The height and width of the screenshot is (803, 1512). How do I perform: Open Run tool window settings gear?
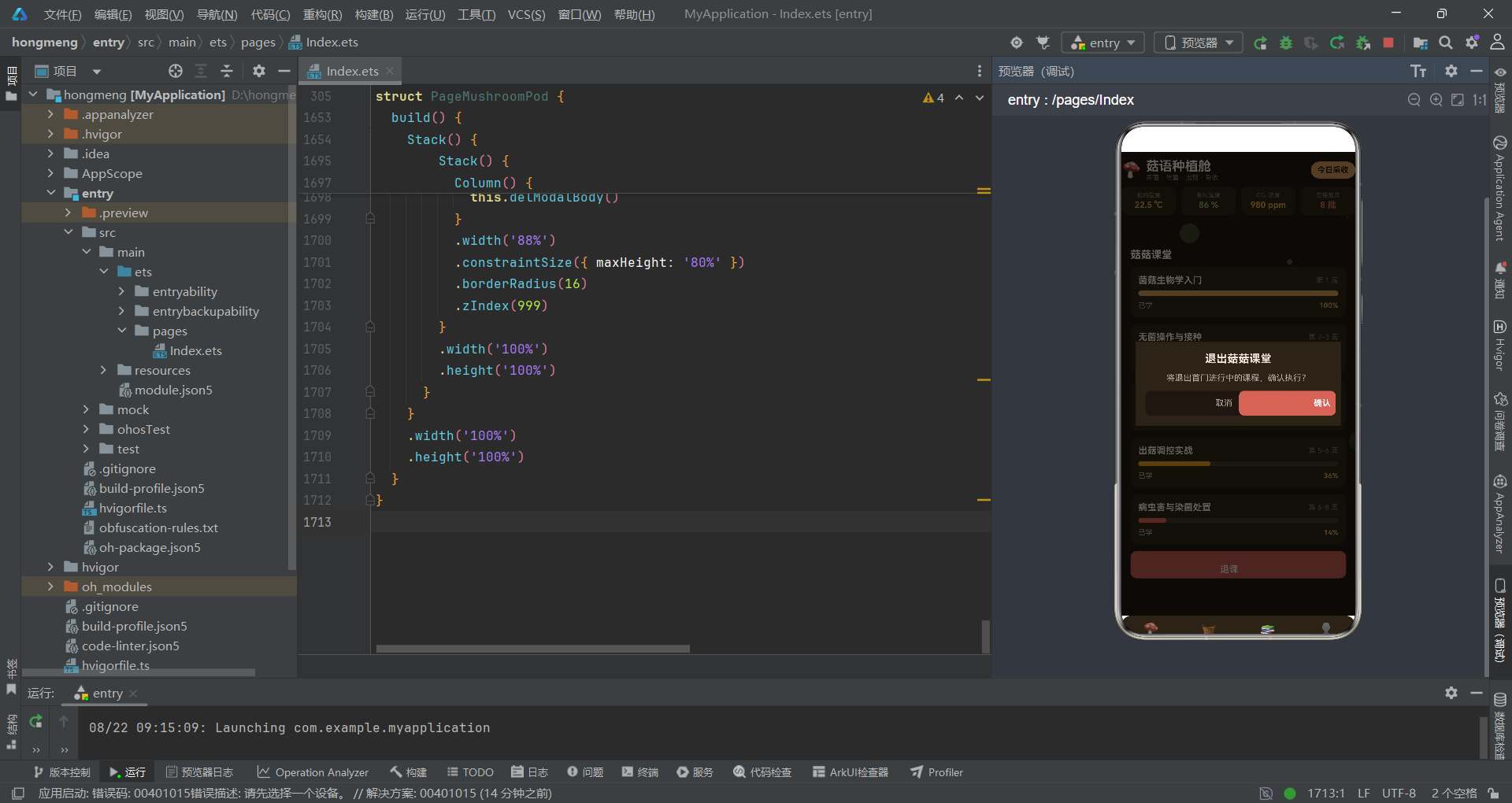click(1451, 693)
